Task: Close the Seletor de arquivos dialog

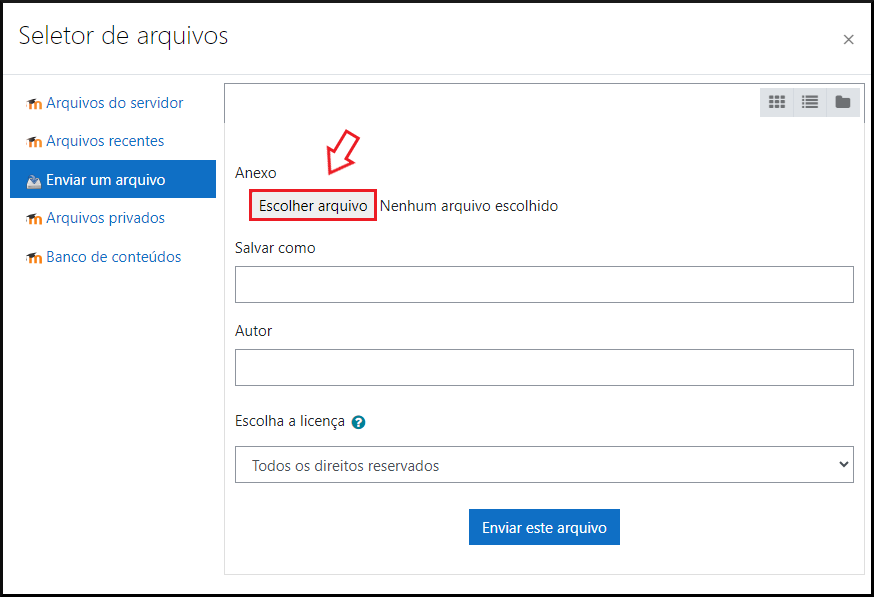Action: point(848,40)
